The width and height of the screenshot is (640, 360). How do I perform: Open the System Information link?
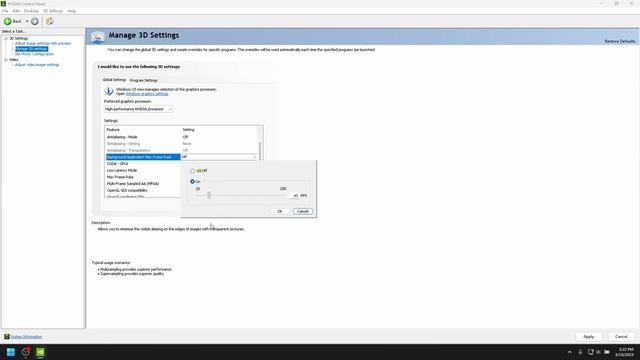point(26,337)
